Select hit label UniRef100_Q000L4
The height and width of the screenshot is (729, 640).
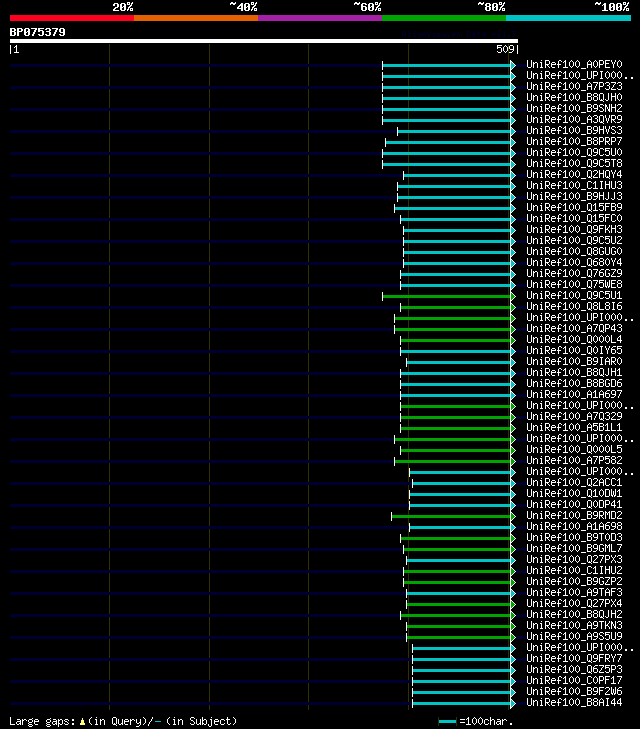point(574,339)
